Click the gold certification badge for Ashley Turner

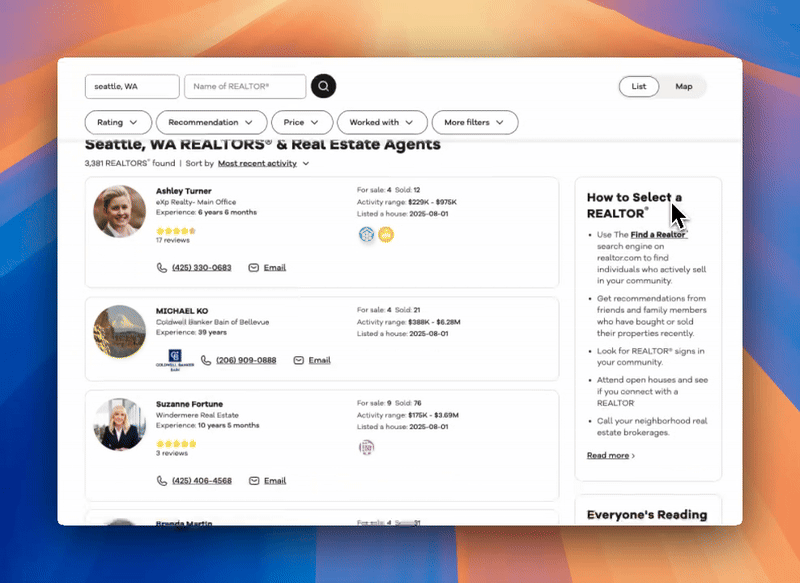386,235
